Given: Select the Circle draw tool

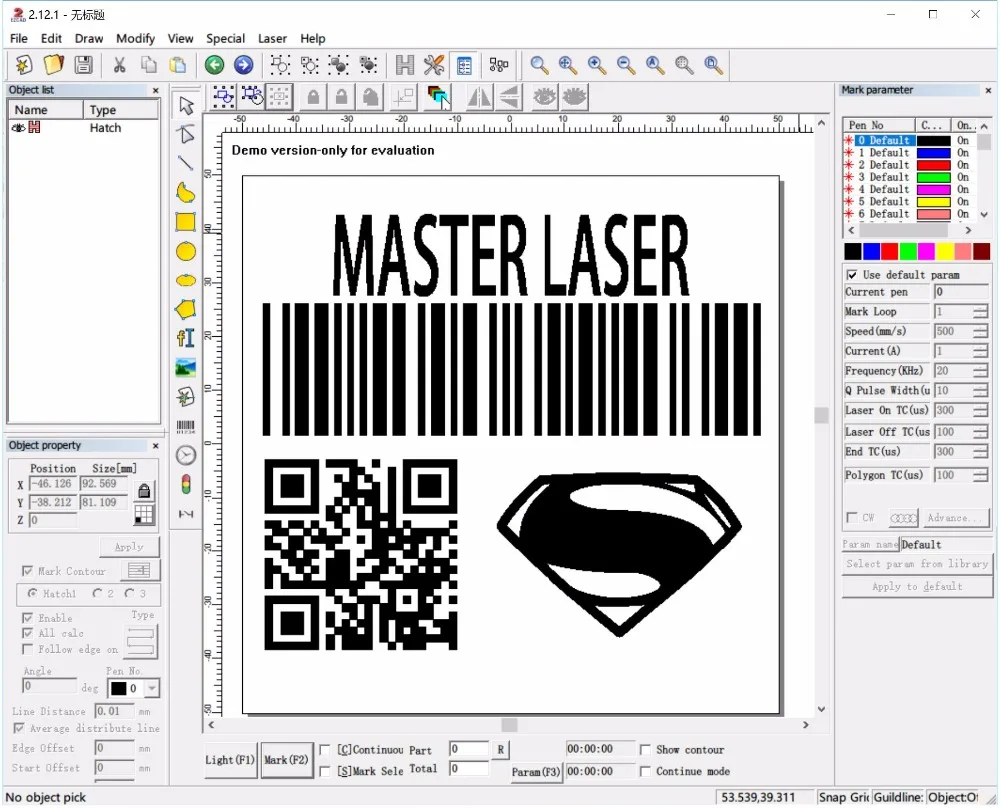Looking at the screenshot, I should (186, 251).
